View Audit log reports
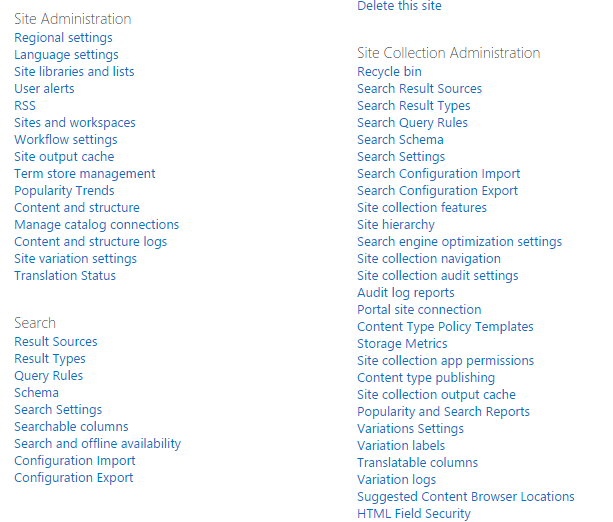Viewport: 613px width, 522px height. (405, 293)
